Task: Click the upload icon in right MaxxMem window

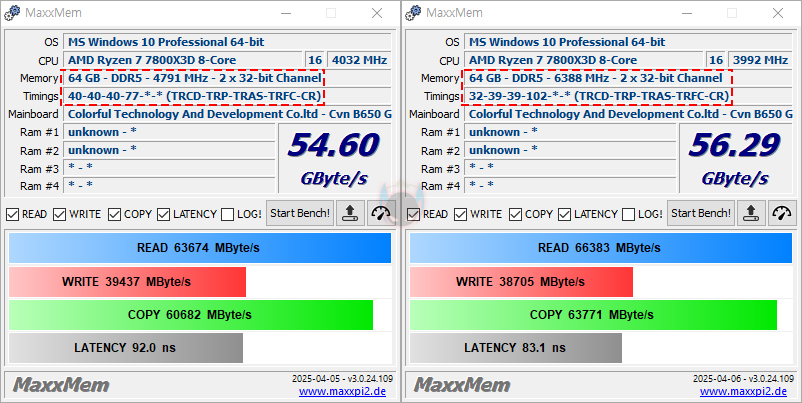Action: [751, 213]
